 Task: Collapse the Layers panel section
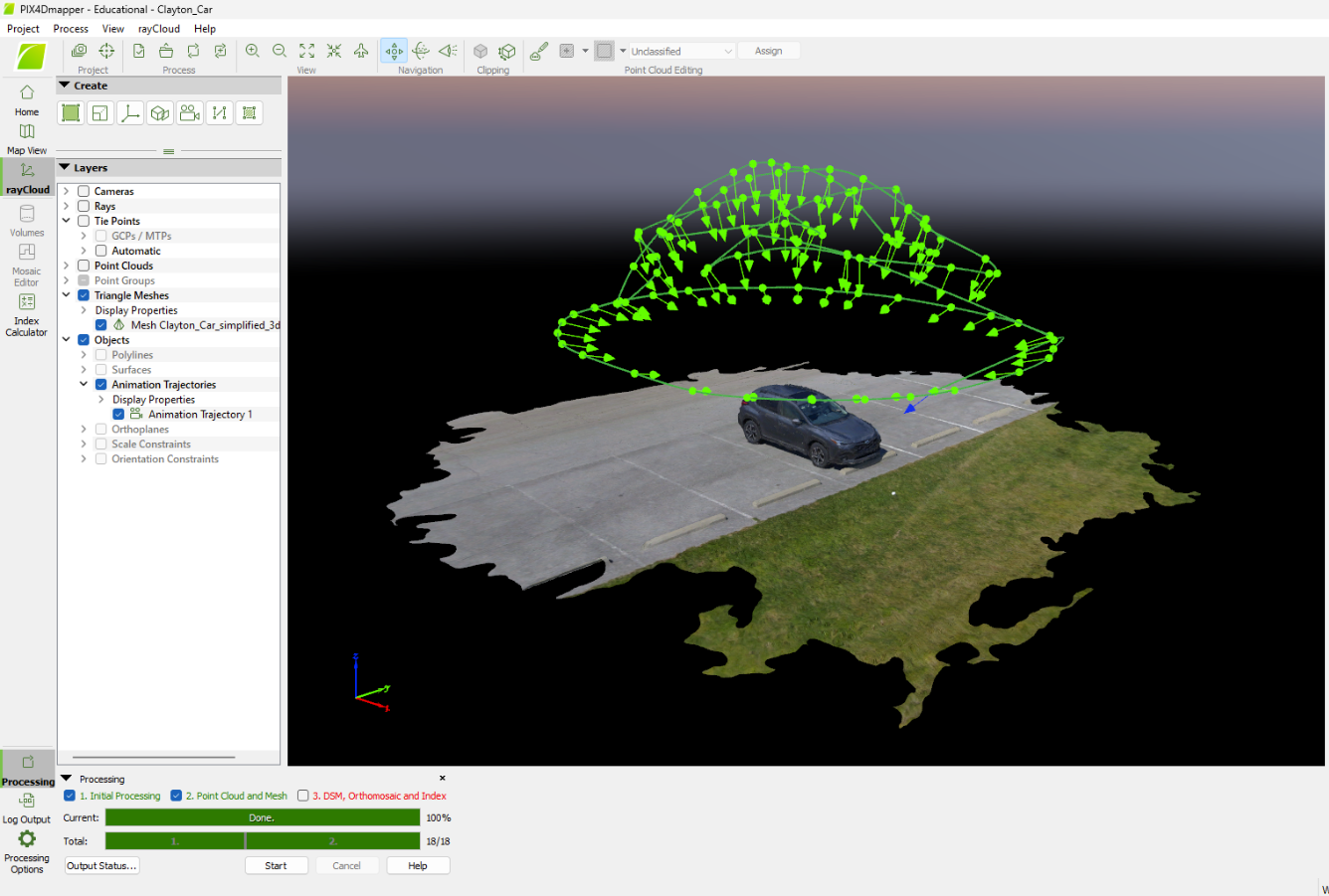65,168
